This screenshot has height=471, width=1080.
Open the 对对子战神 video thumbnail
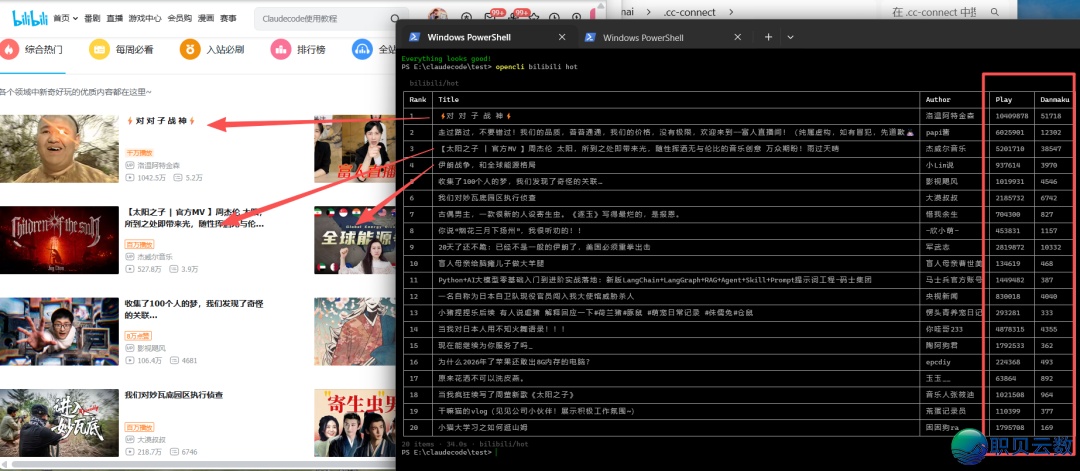tap(59, 149)
